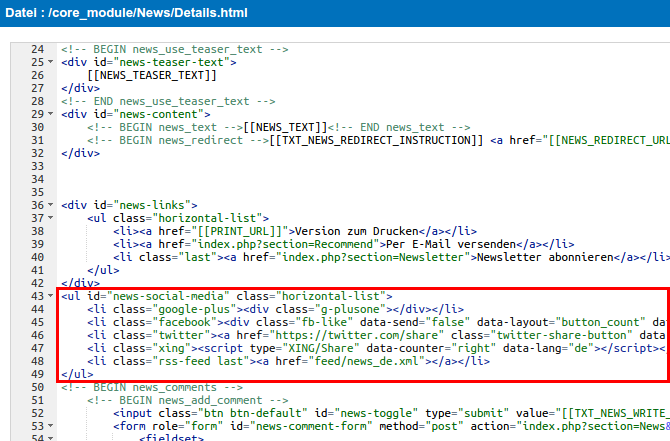The image size is (670, 441).
Task: Click line number 50 in gutter
Action: pyautogui.click(x=38, y=387)
